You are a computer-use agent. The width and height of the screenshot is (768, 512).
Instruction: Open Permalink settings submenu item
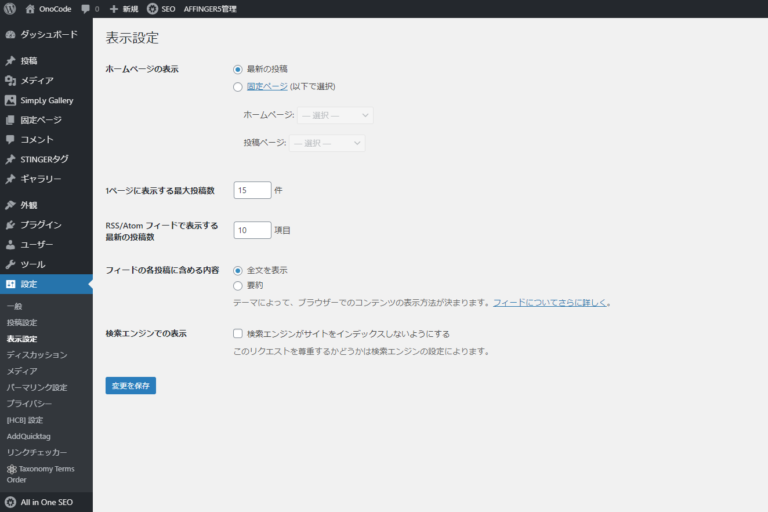[x=37, y=387]
